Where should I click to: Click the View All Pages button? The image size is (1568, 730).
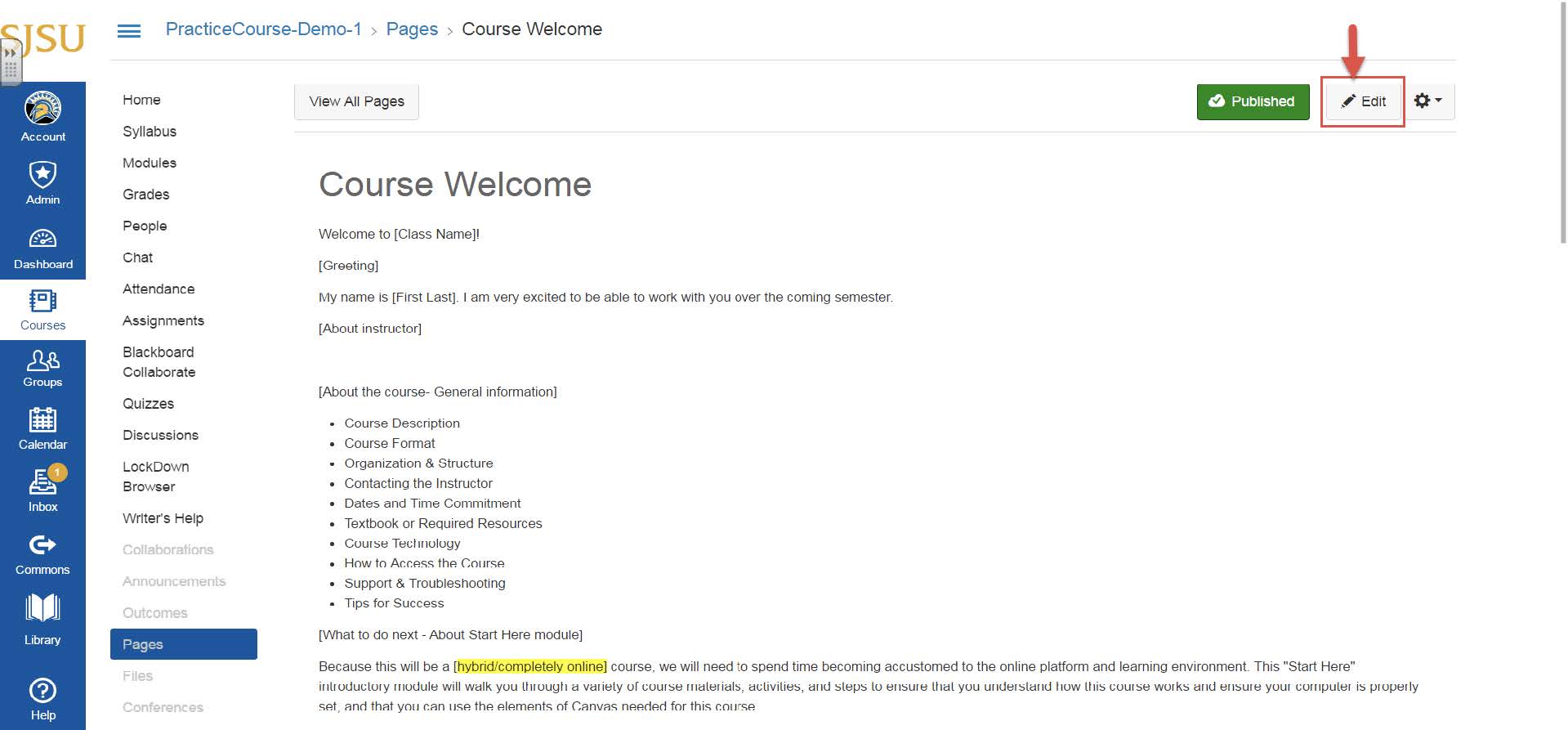(356, 101)
